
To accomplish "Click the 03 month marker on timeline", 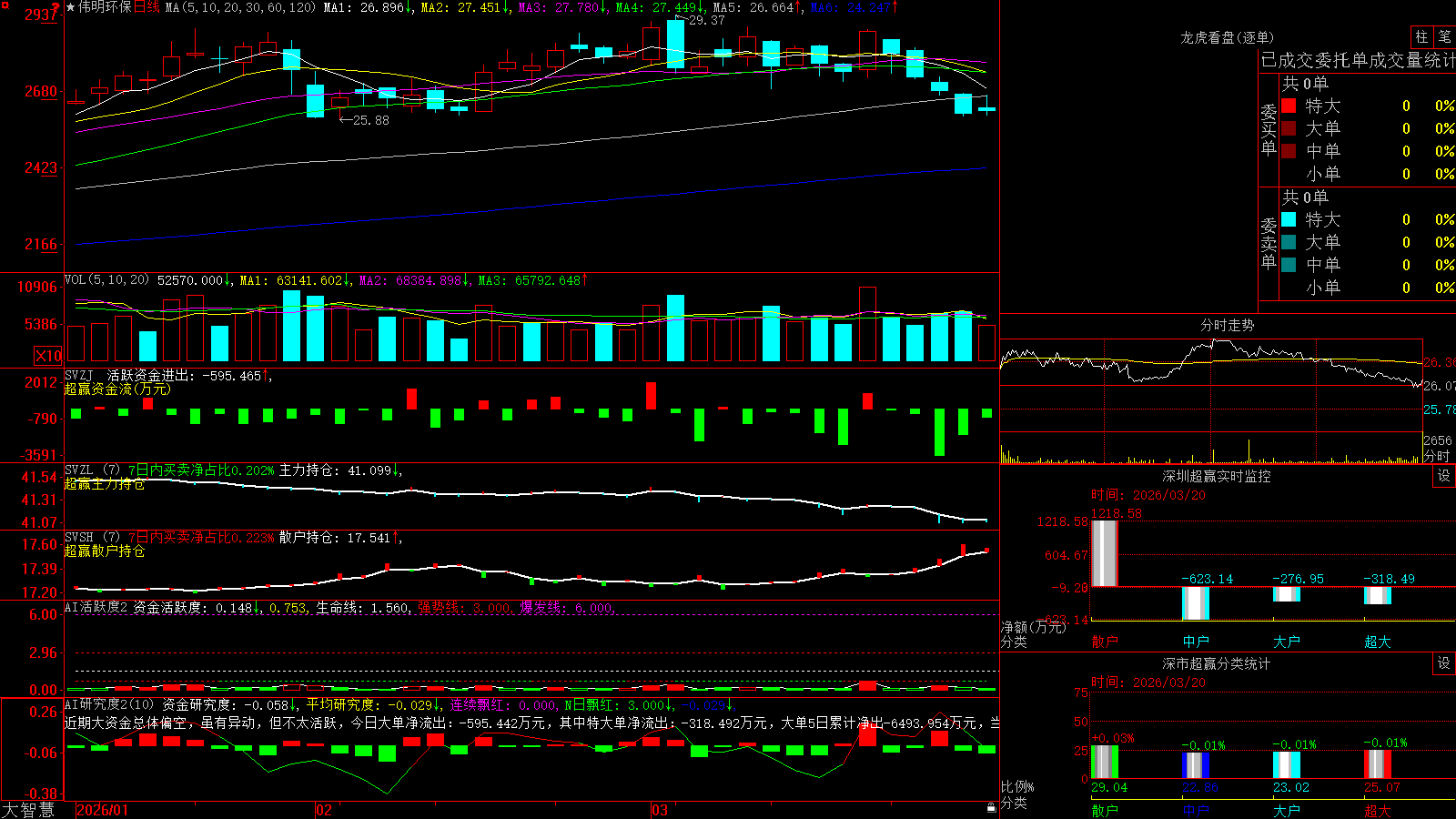I will [x=660, y=810].
